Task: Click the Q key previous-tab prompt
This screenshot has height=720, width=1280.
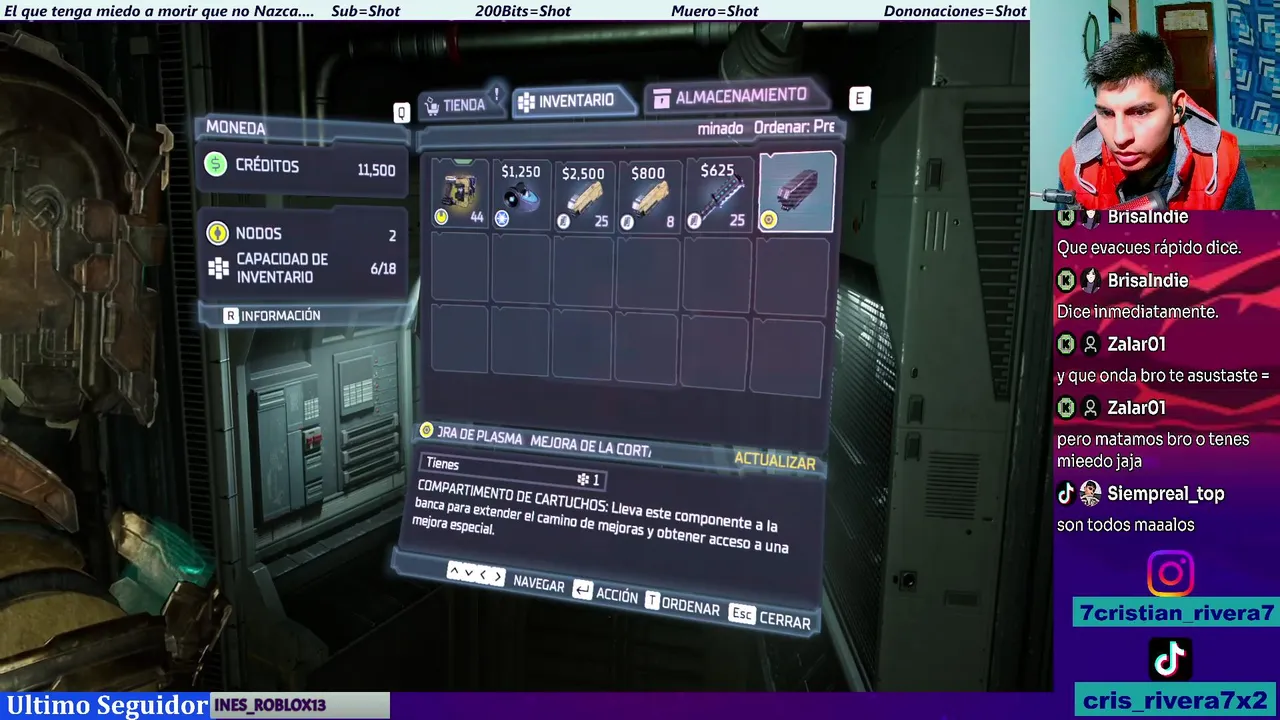Action: [x=401, y=112]
